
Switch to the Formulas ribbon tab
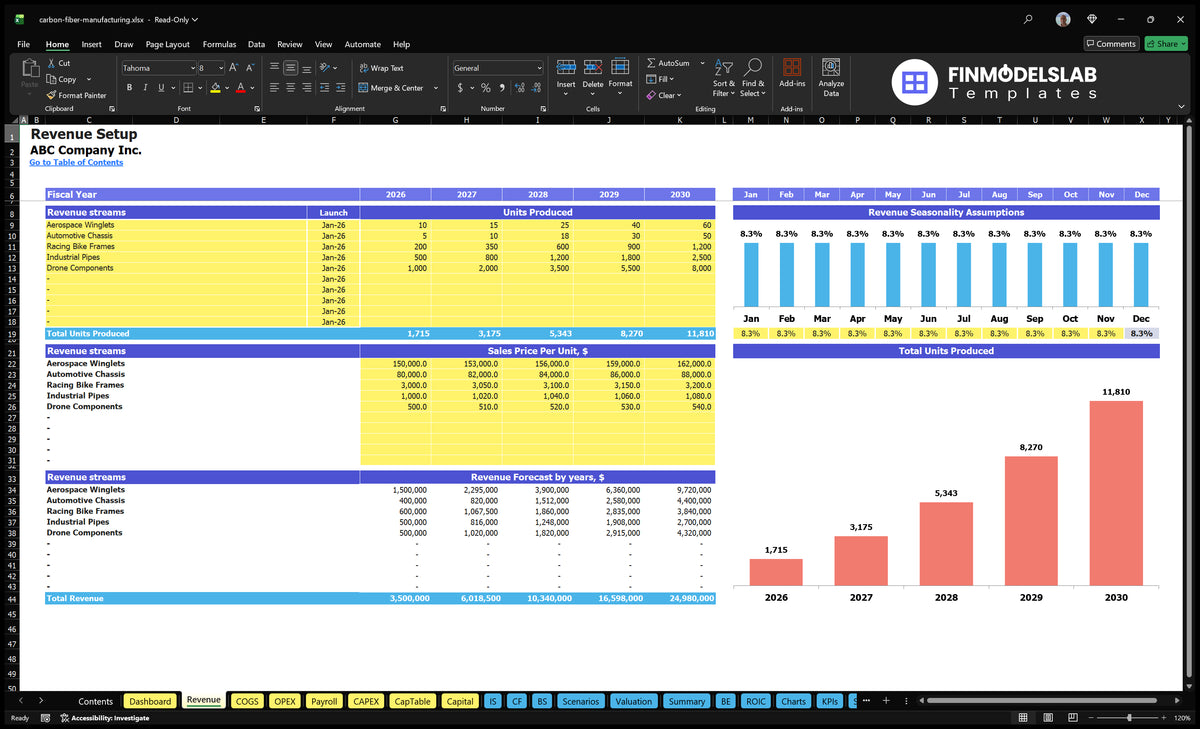click(219, 44)
